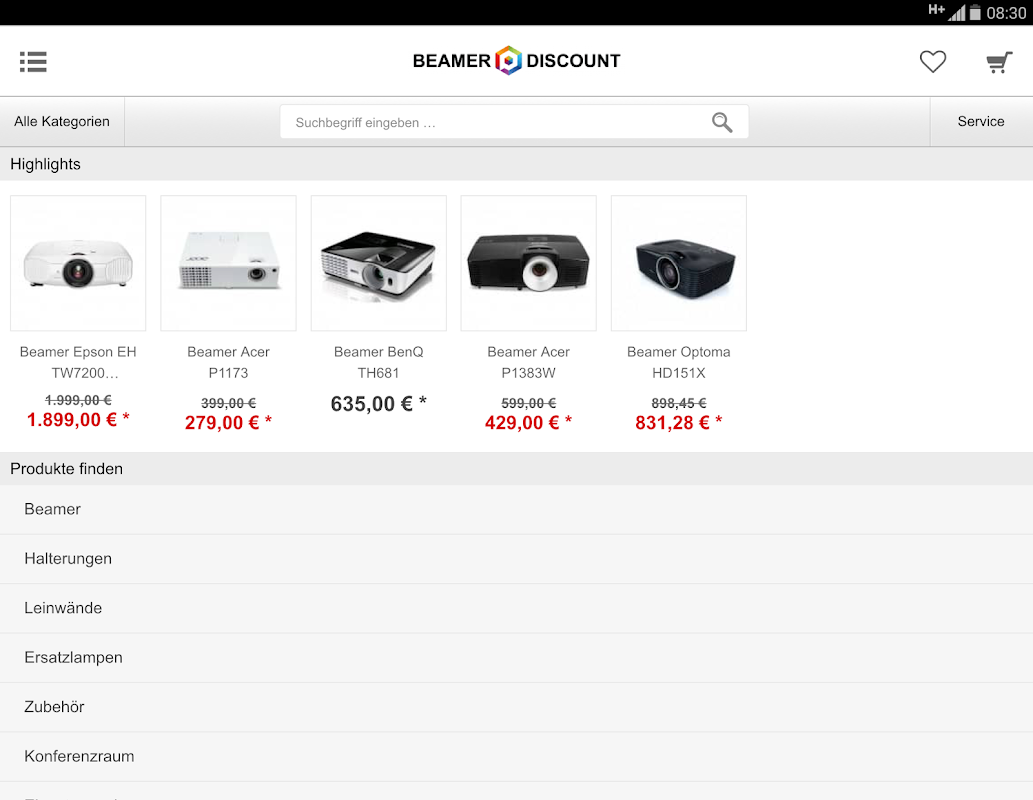Screen dimensions: 1033x800
Task: Open the BenQ TH681 projector thumbnail
Action: 378,263
